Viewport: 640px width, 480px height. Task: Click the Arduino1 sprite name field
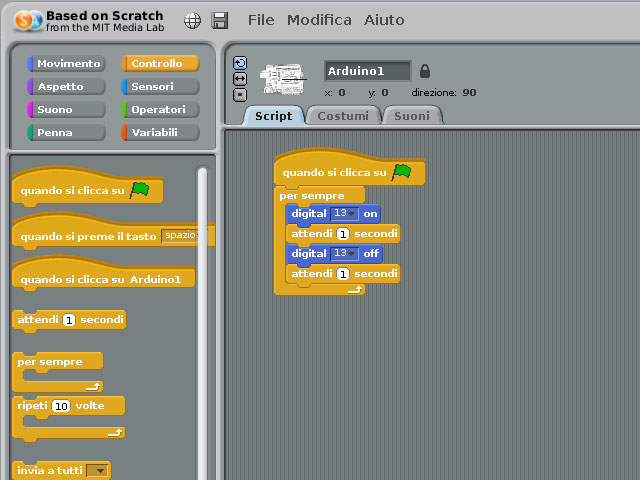point(367,71)
